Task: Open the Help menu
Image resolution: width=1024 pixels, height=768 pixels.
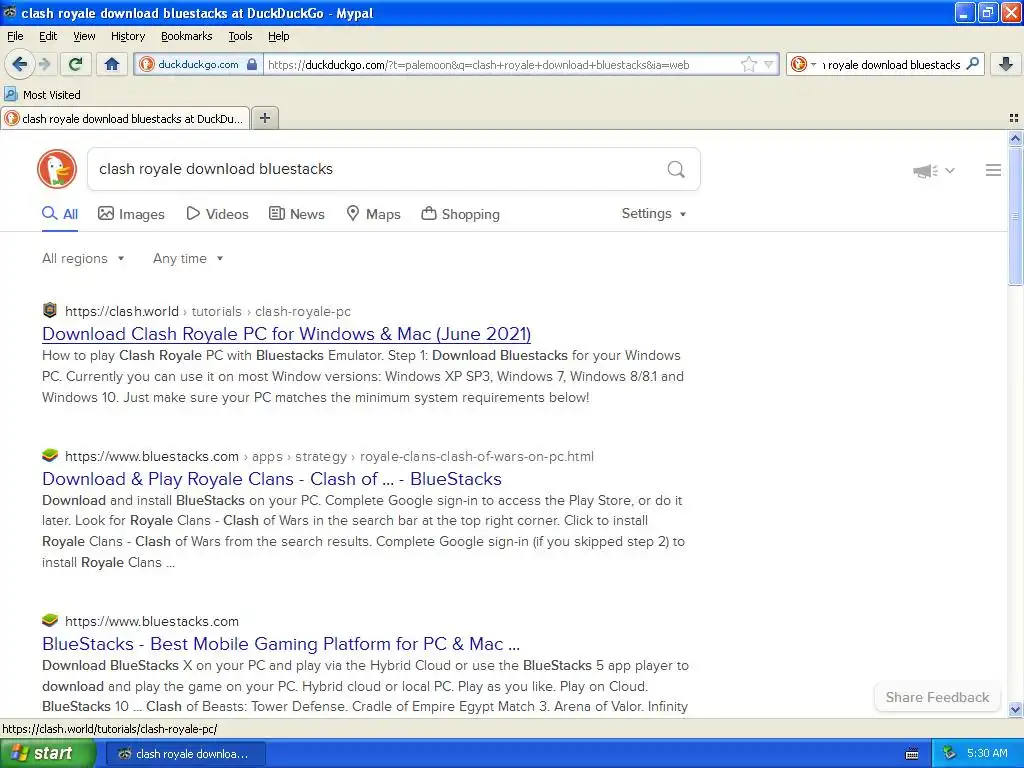Action: 278,36
